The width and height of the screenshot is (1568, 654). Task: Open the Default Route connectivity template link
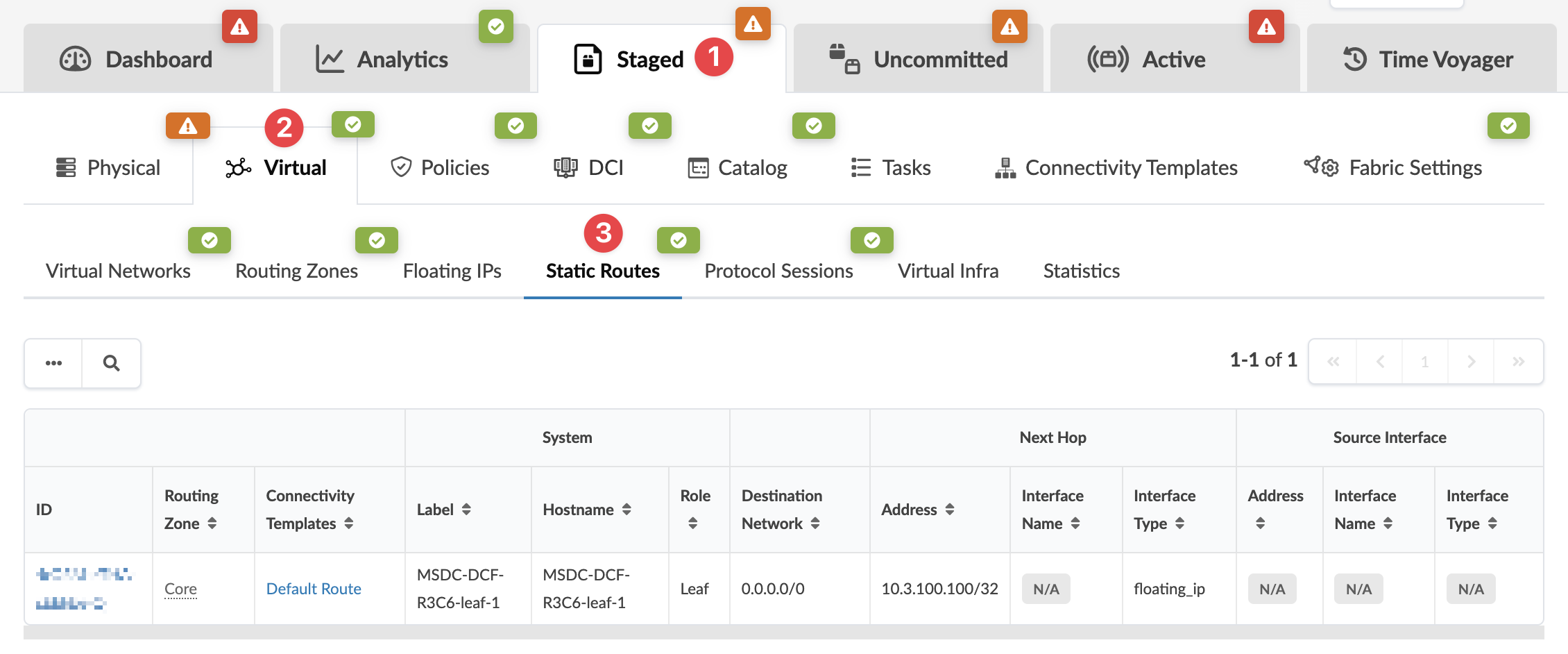pyautogui.click(x=314, y=589)
